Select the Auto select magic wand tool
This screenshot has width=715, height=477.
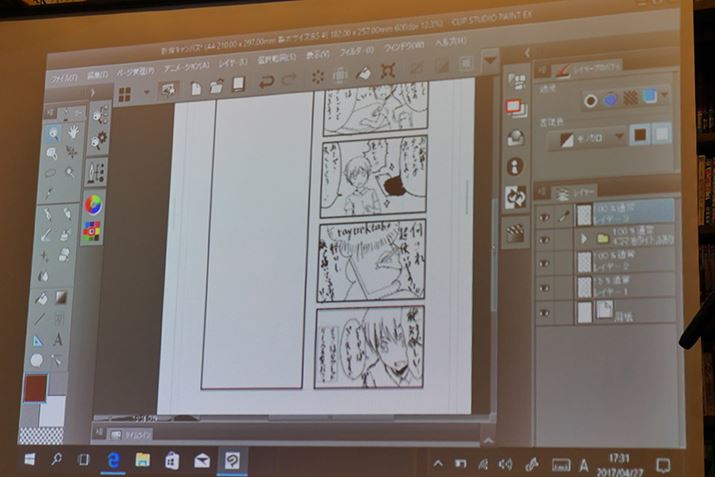[70, 172]
